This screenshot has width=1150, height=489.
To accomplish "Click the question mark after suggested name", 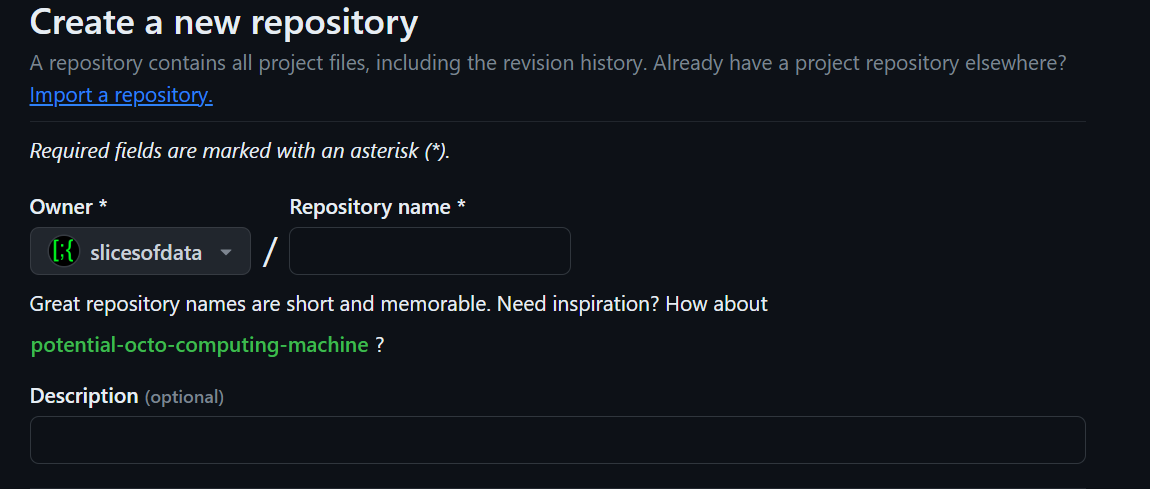I will [x=379, y=345].
